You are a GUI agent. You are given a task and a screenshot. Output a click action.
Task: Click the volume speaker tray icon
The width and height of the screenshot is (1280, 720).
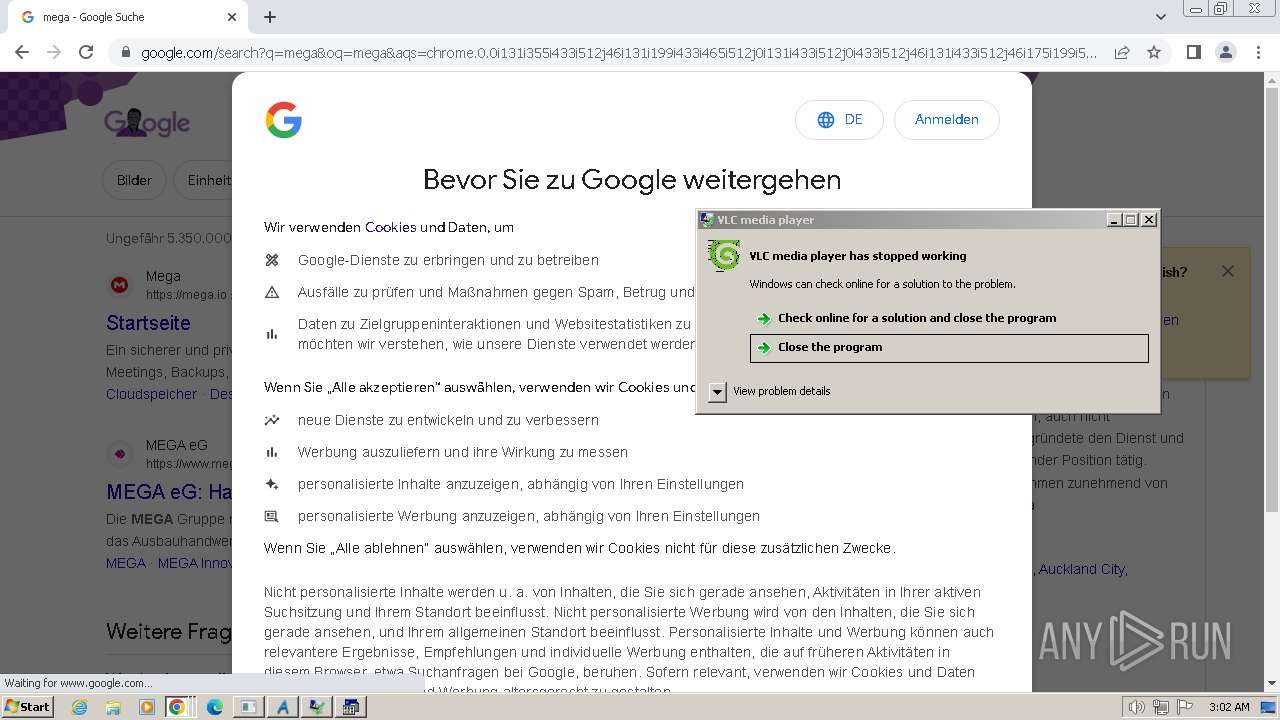coord(1137,707)
